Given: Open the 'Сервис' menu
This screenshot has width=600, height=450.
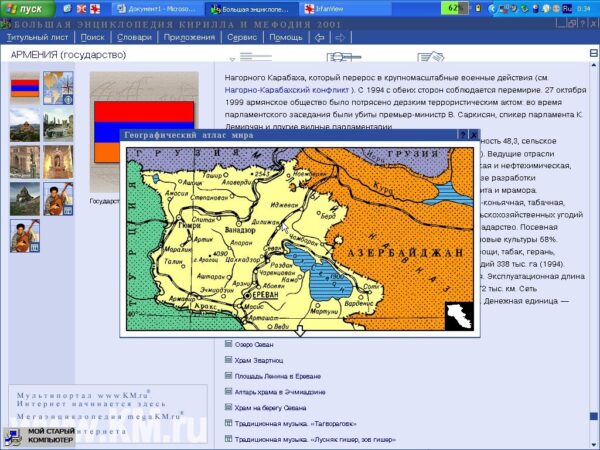Looking at the screenshot, I should tap(242, 37).
